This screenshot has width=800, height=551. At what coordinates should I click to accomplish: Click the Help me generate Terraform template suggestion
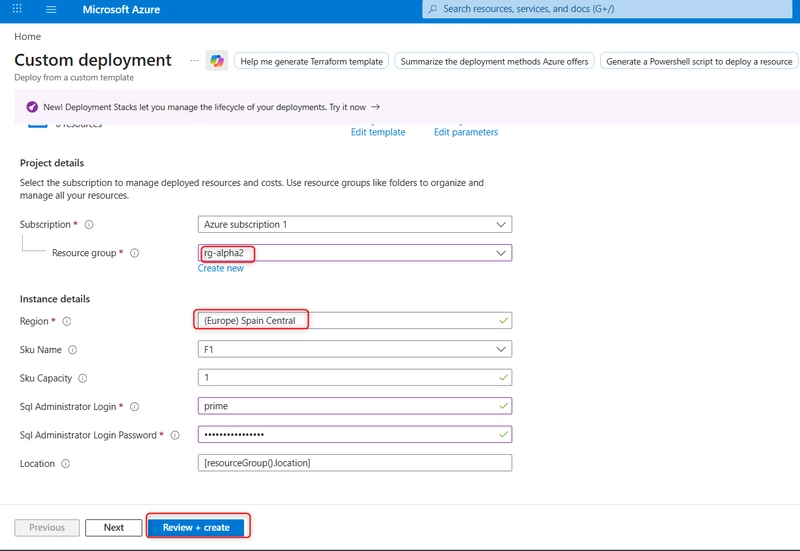pos(311,61)
